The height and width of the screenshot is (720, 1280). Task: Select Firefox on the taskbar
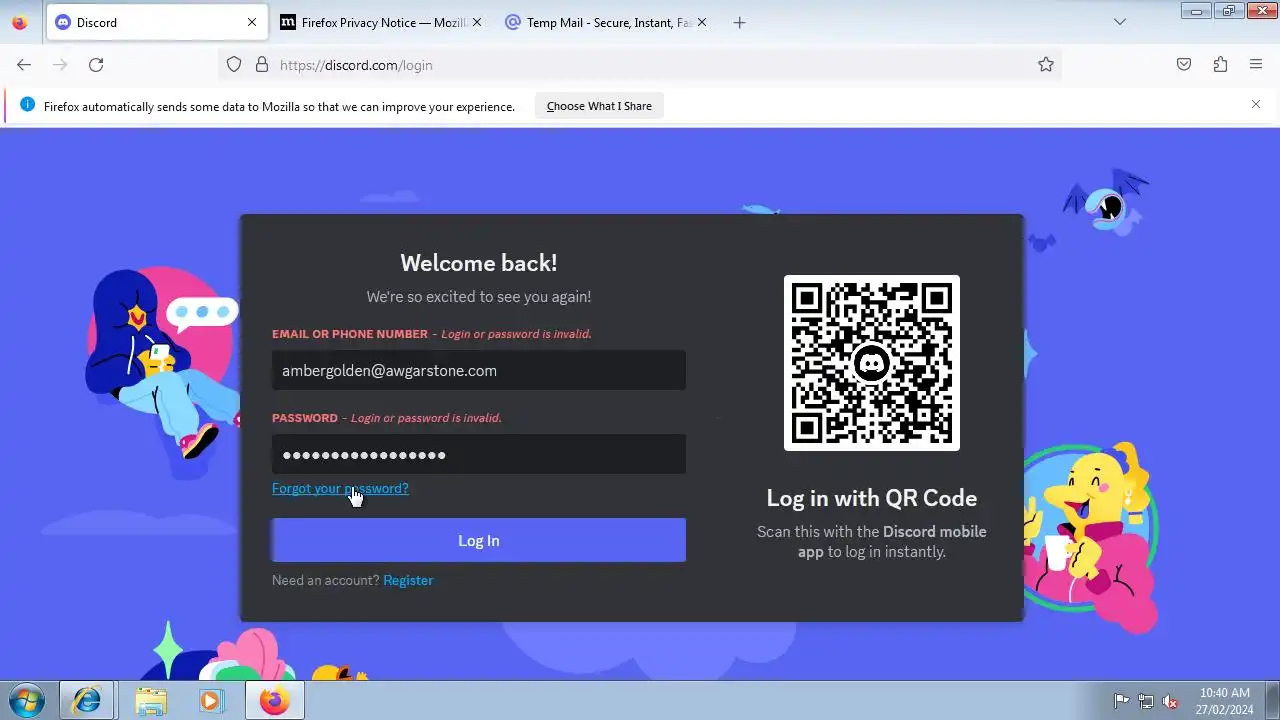tap(274, 700)
